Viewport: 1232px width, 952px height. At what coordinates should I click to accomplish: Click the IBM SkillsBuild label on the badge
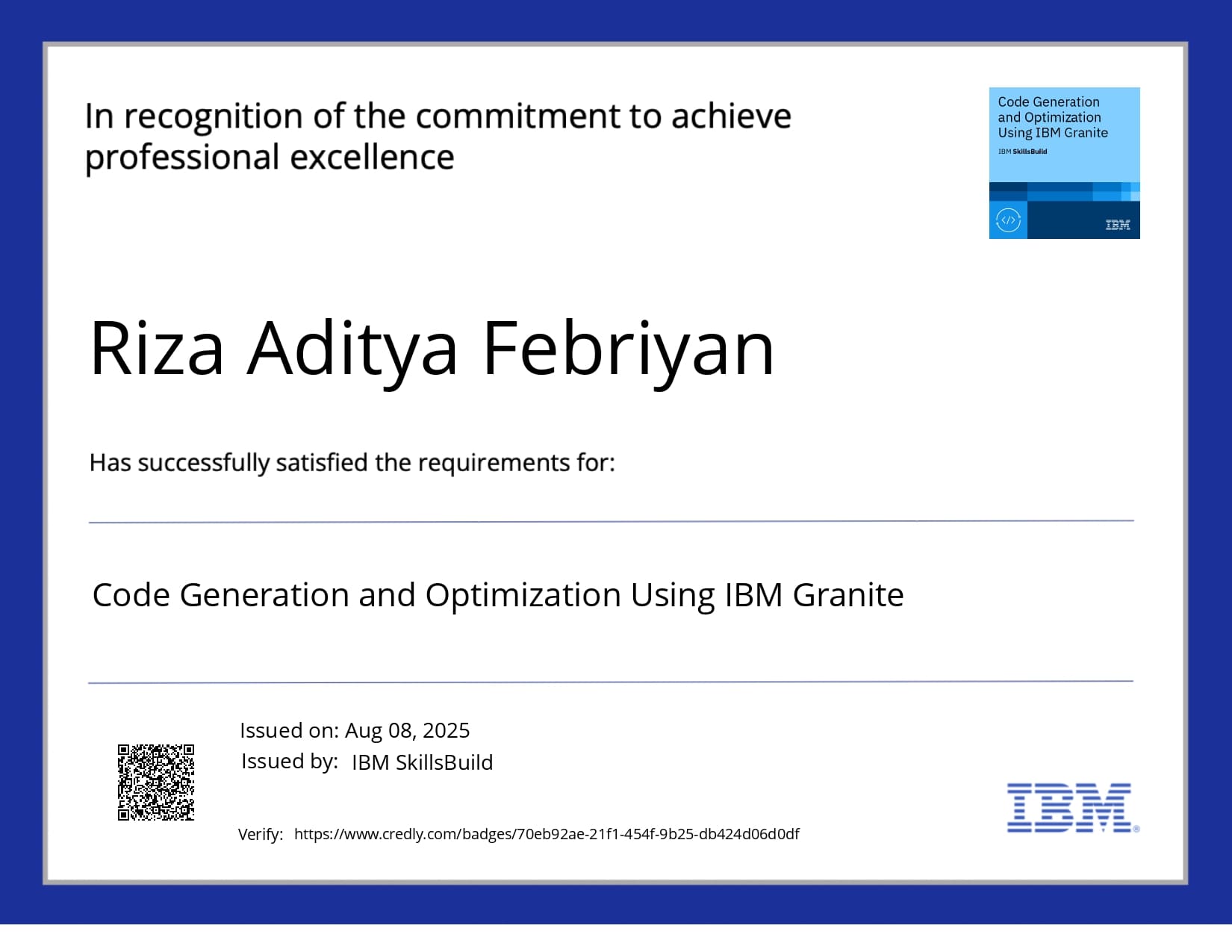click(1021, 151)
